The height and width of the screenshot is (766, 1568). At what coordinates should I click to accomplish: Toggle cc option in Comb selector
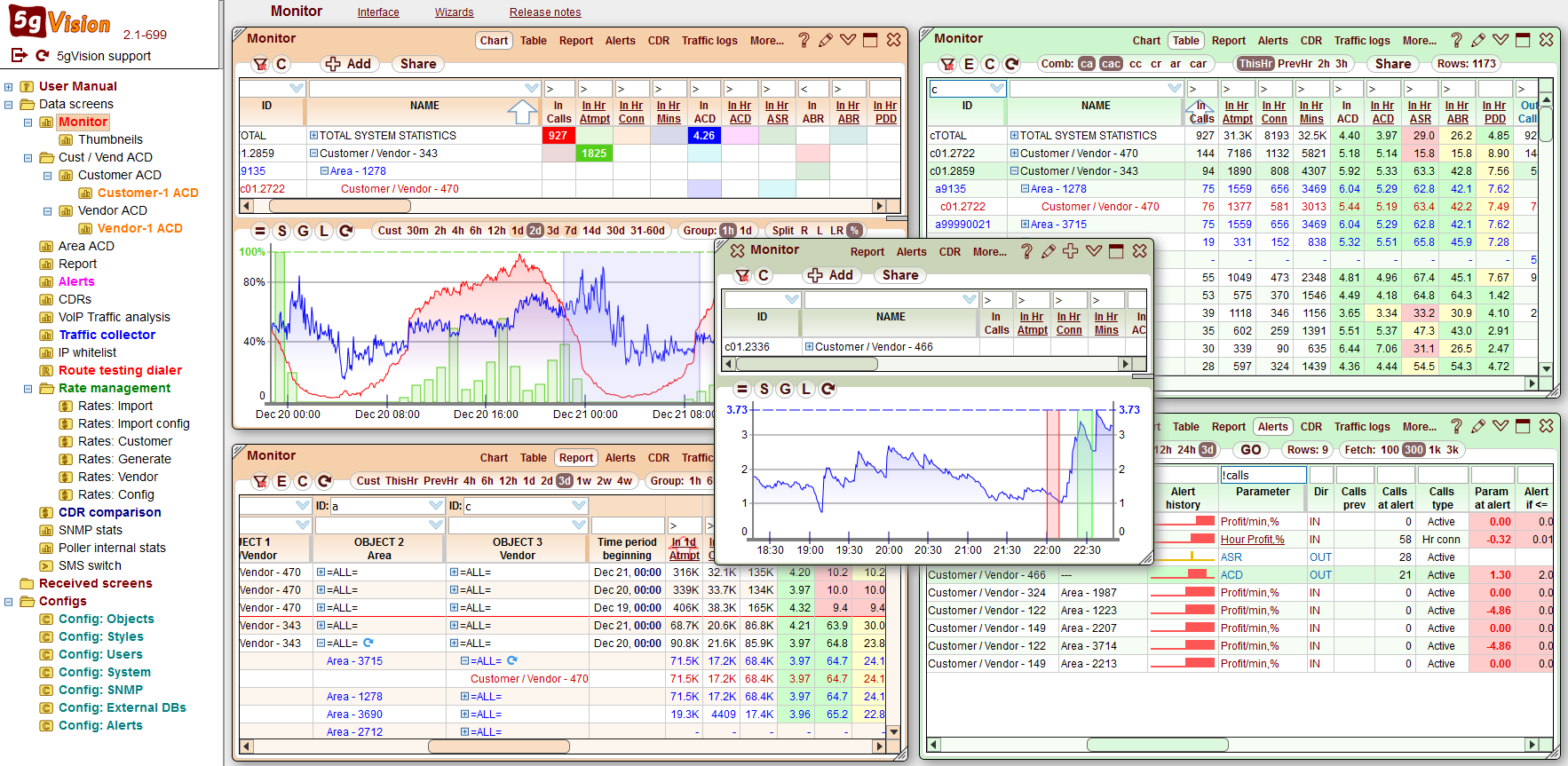click(x=1136, y=64)
